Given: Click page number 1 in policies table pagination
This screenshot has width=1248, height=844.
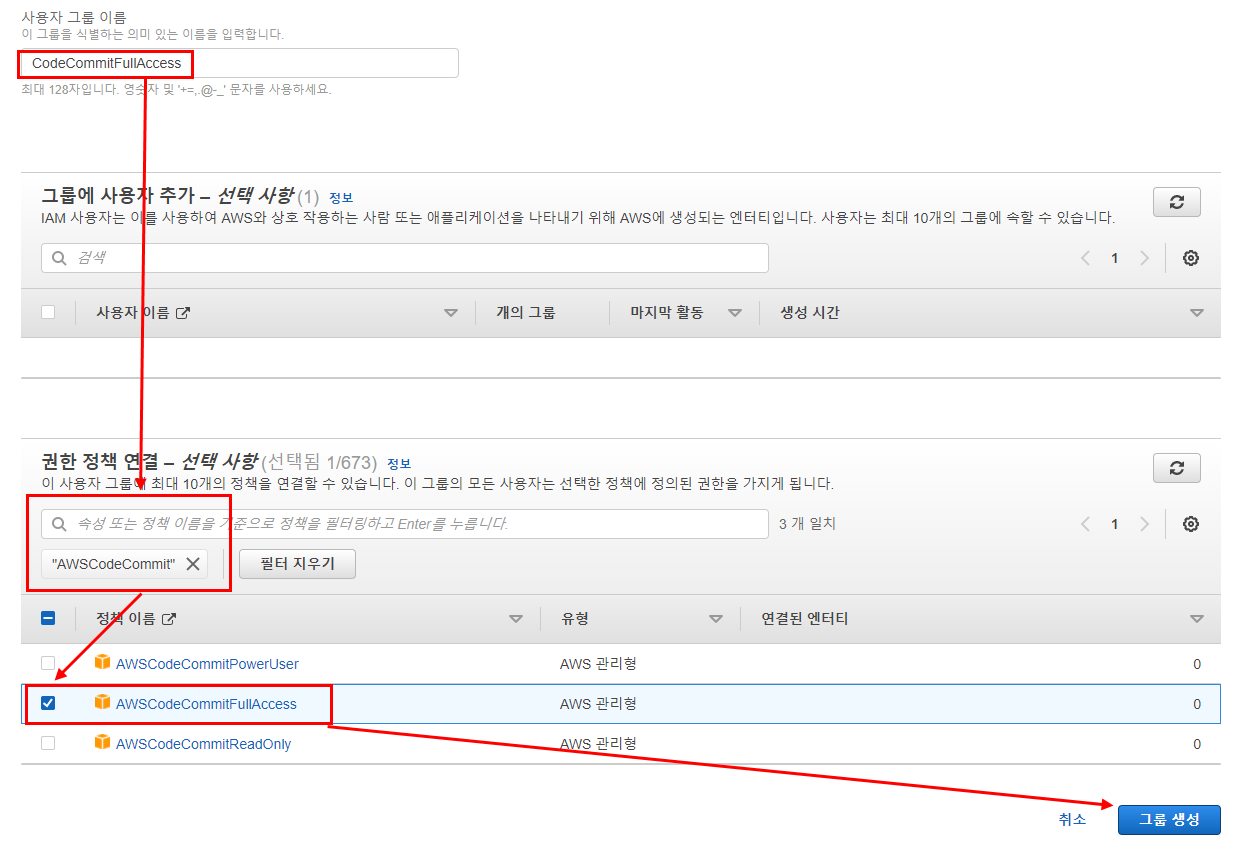Looking at the screenshot, I should (x=1115, y=524).
